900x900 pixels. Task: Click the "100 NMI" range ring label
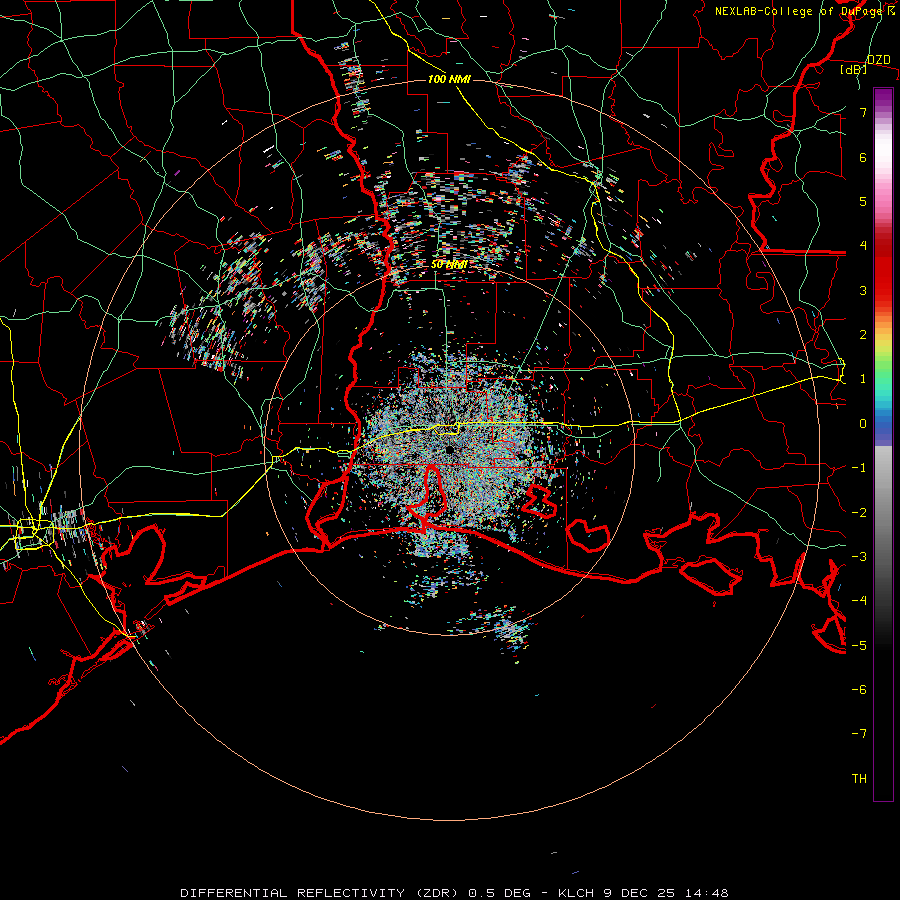pos(449,79)
